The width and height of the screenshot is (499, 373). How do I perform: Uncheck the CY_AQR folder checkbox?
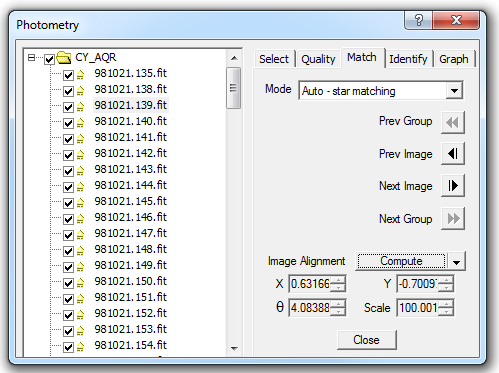pos(50,59)
